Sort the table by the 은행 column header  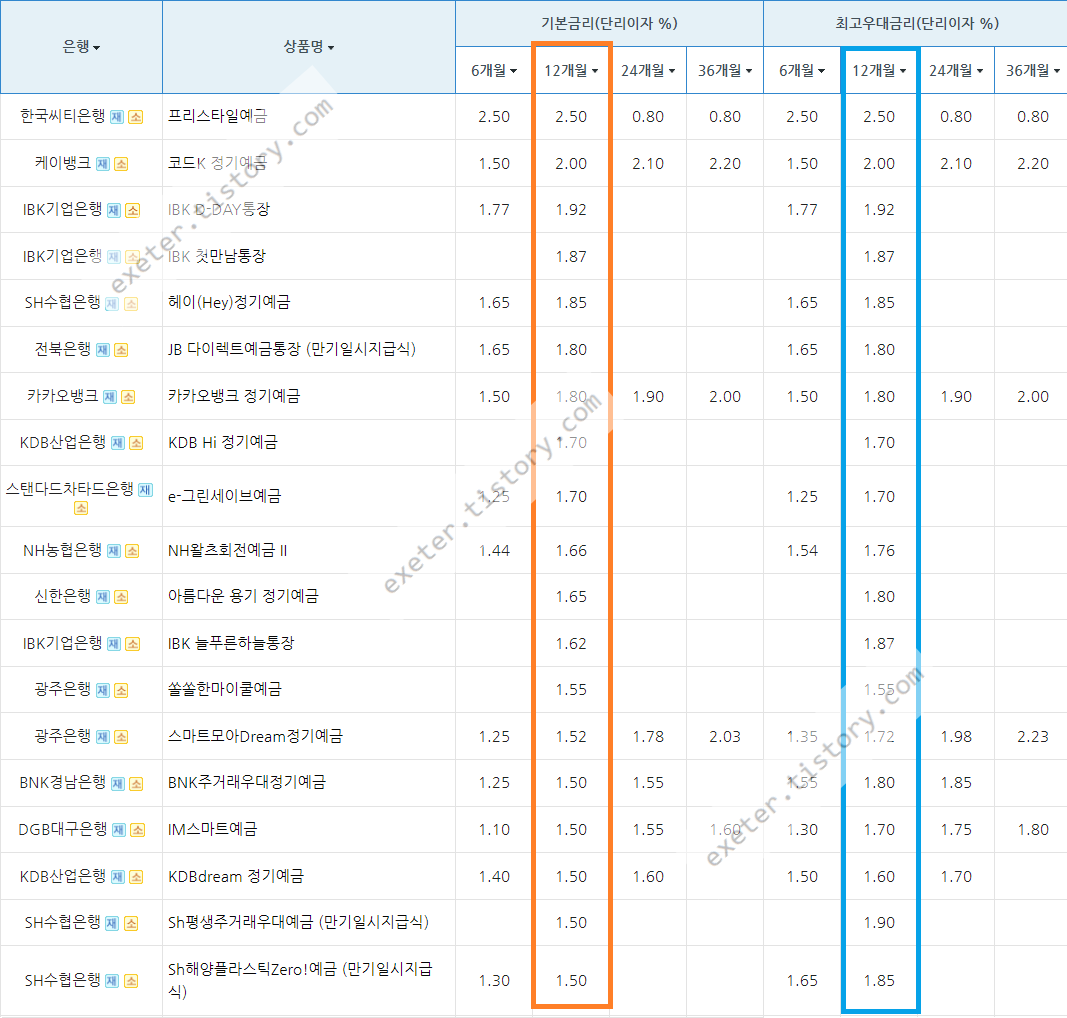(x=82, y=47)
